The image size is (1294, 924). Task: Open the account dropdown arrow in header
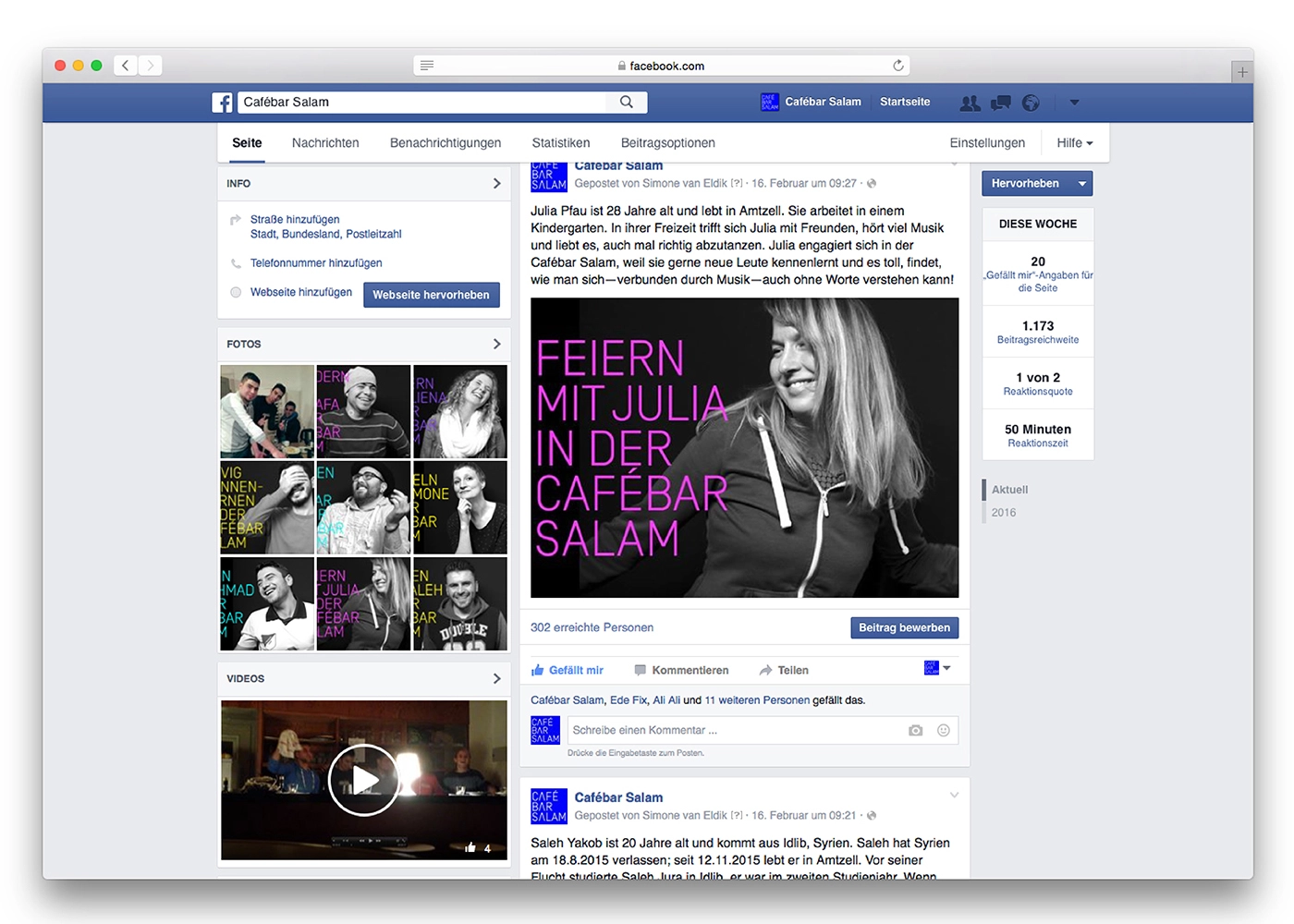1074,103
